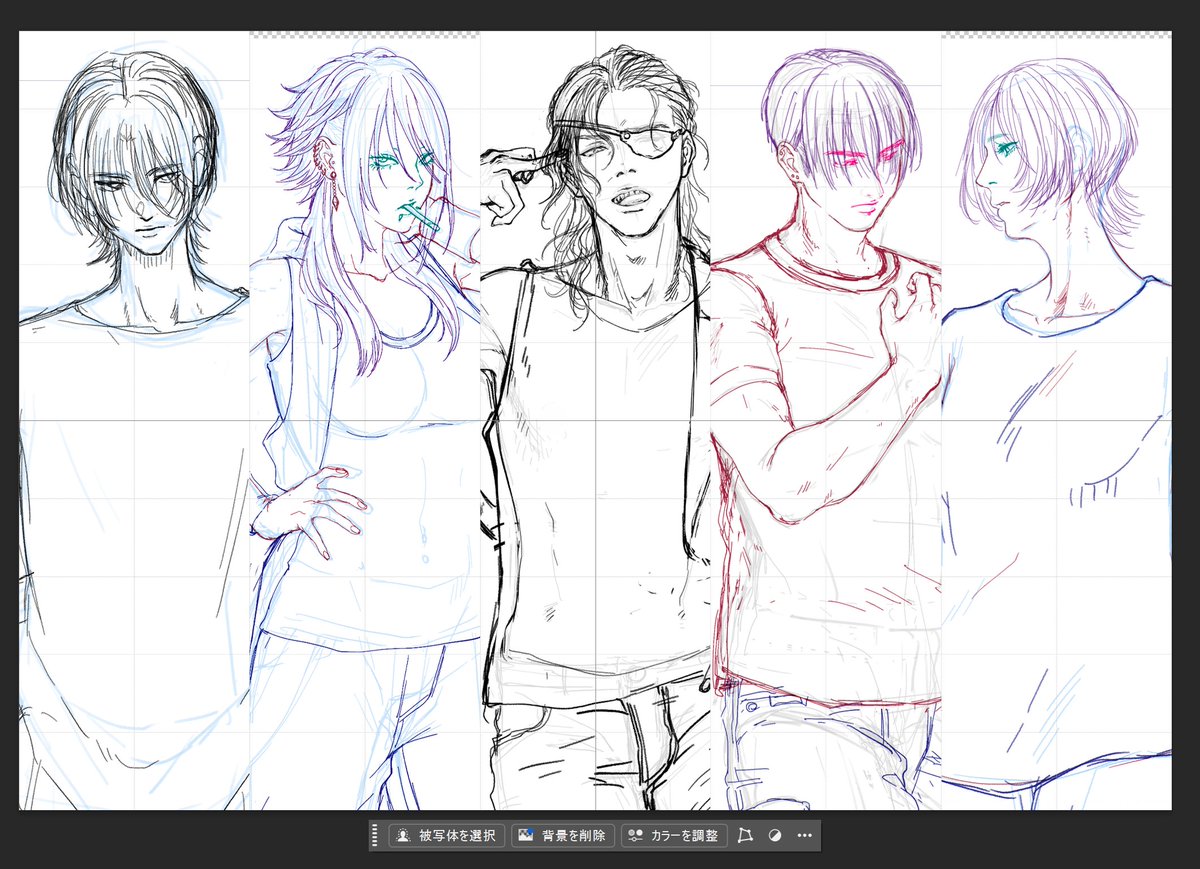Open the three-dots more options menu

point(804,835)
